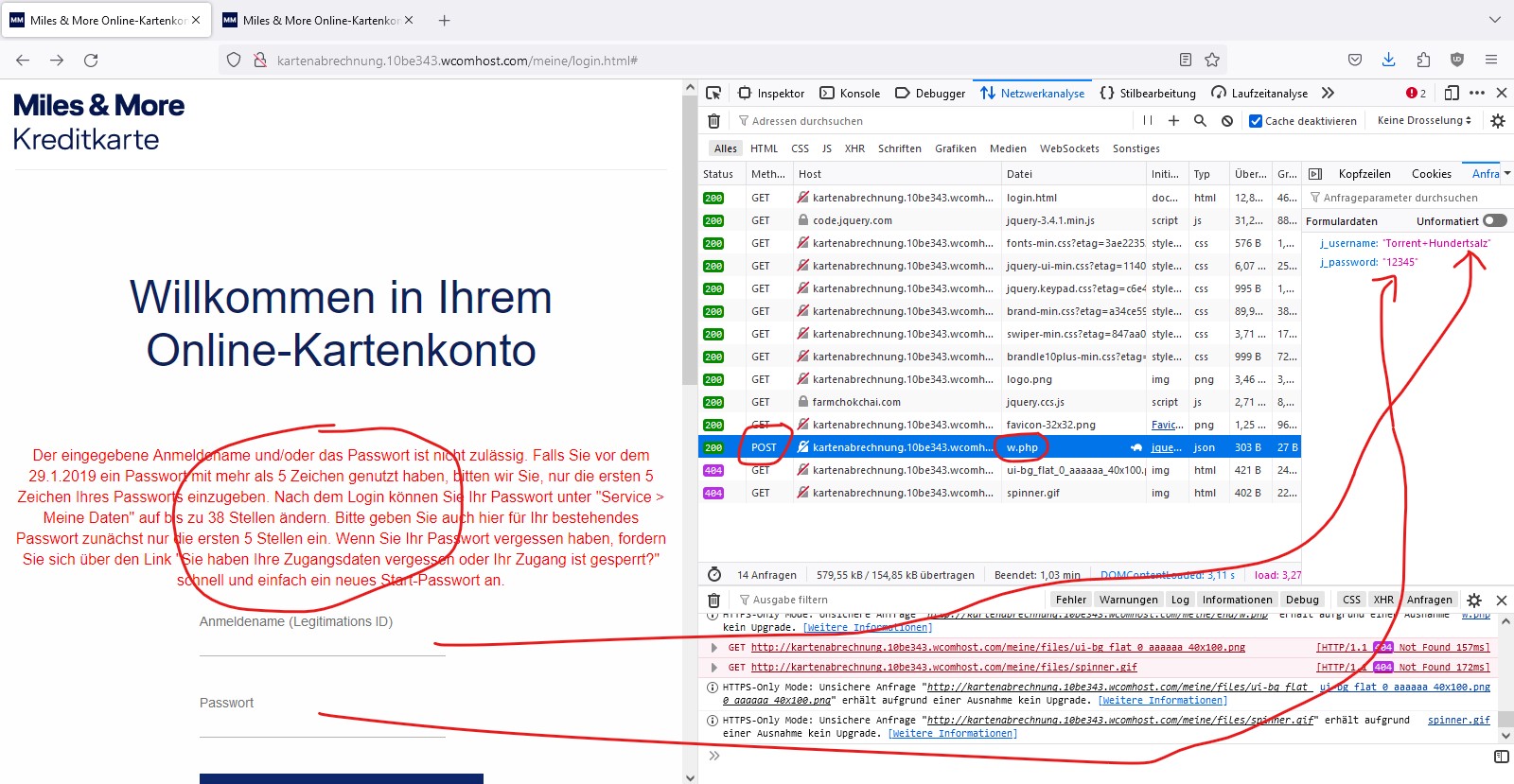Uncheck Cache deaktivieren checkbox
Image resolution: width=1514 pixels, height=784 pixels.
(1256, 121)
